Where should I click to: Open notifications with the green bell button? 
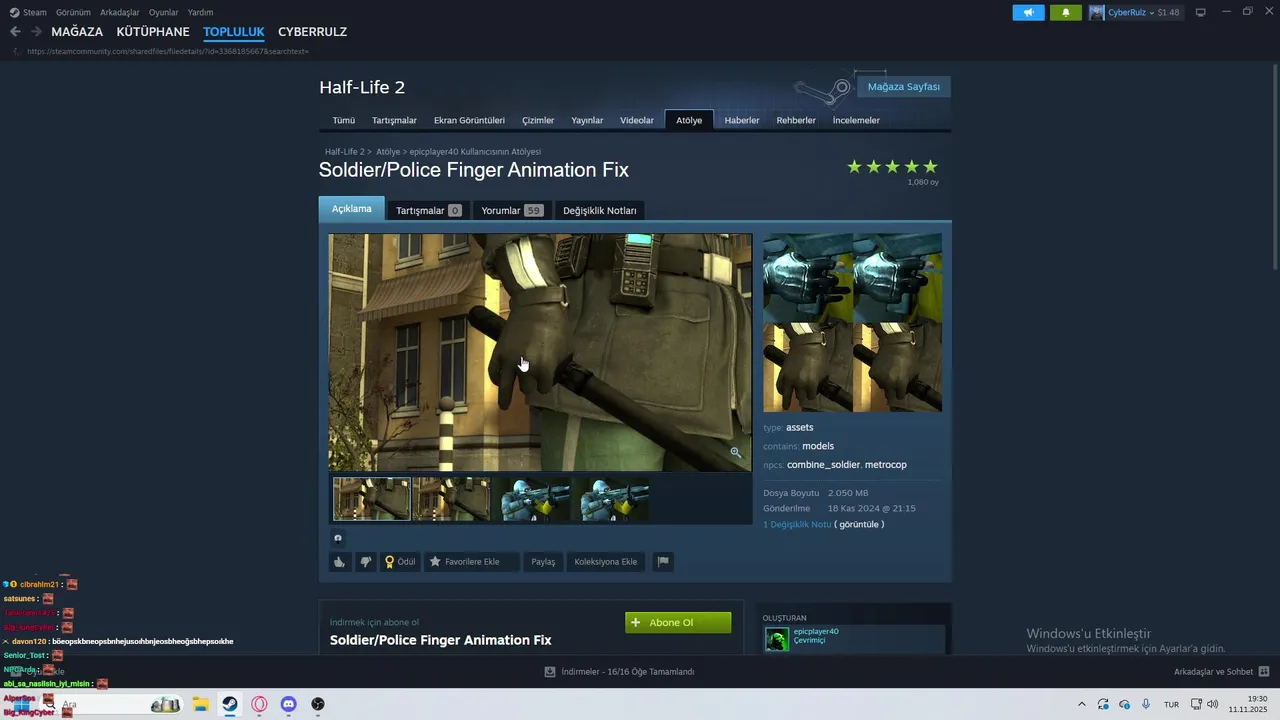(x=1066, y=12)
